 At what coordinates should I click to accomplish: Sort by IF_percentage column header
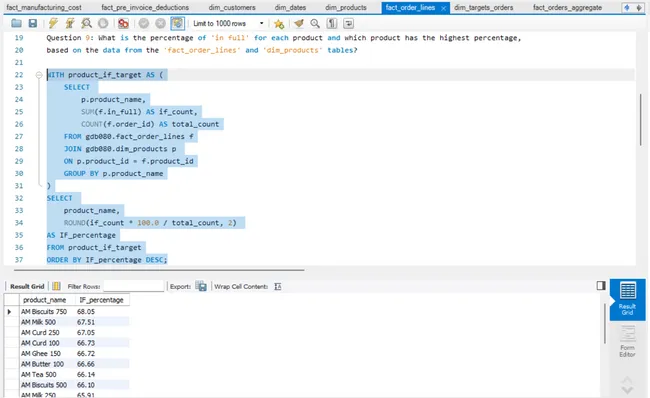point(102,300)
